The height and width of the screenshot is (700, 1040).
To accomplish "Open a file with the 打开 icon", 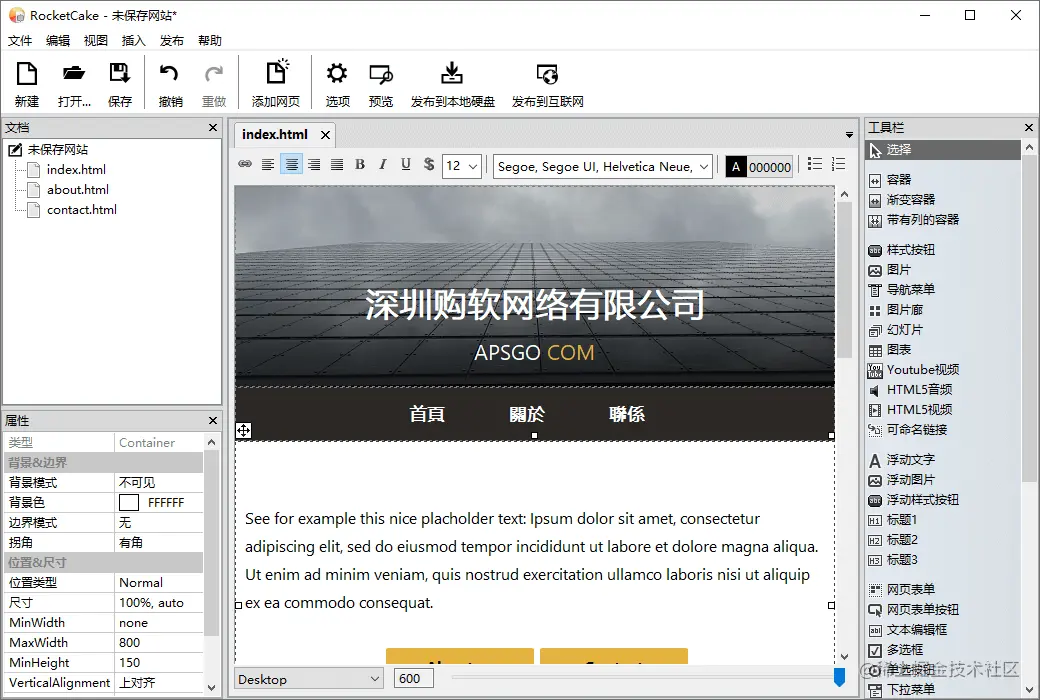I will coord(74,83).
